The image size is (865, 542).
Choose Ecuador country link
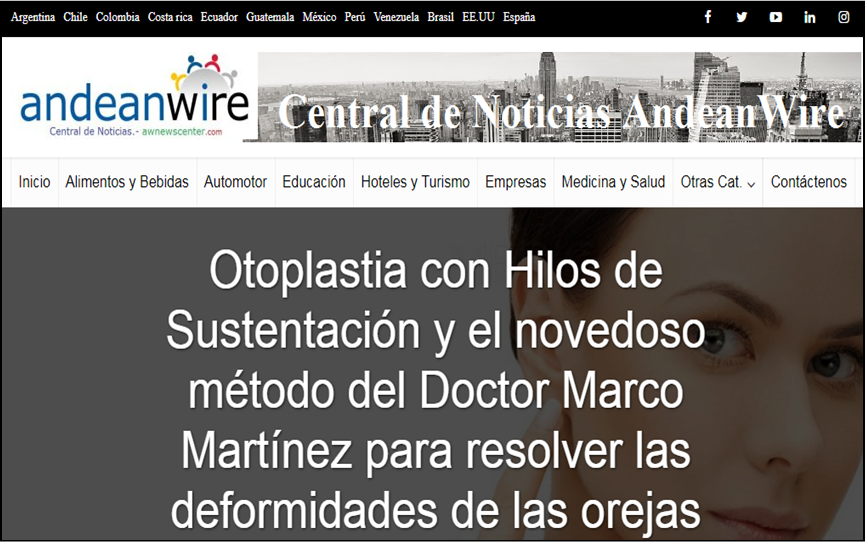click(x=219, y=17)
